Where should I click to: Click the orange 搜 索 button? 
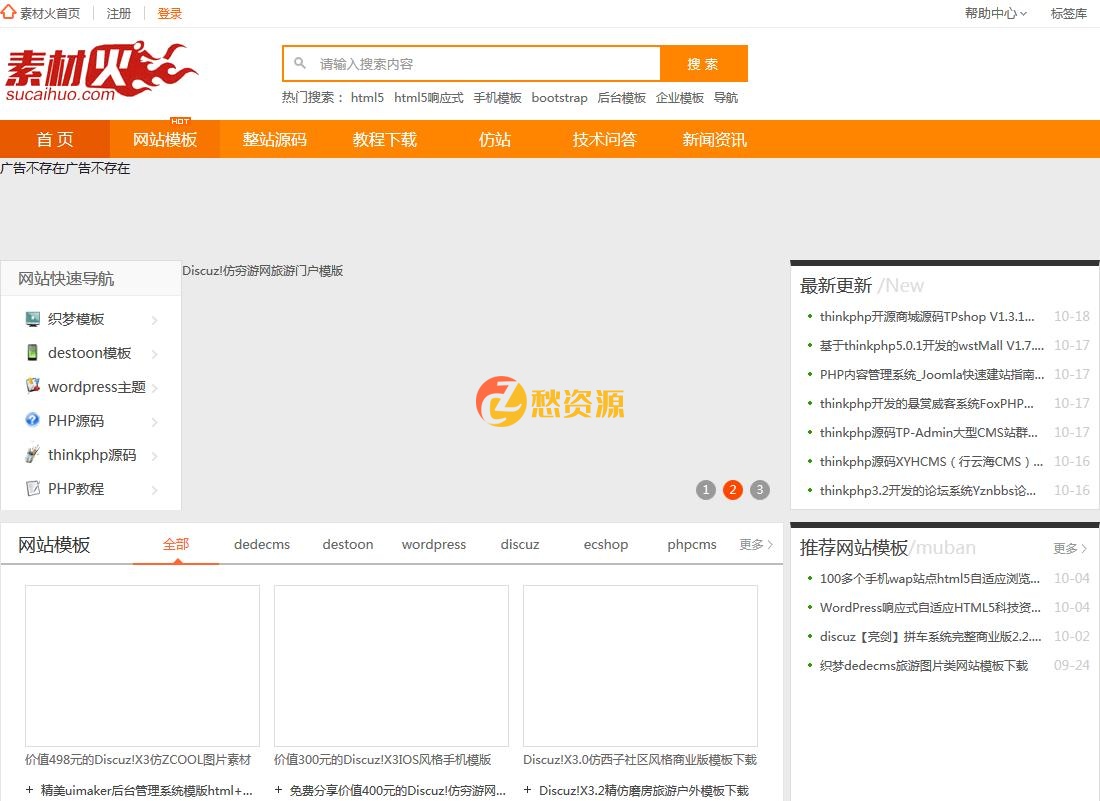coord(704,62)
